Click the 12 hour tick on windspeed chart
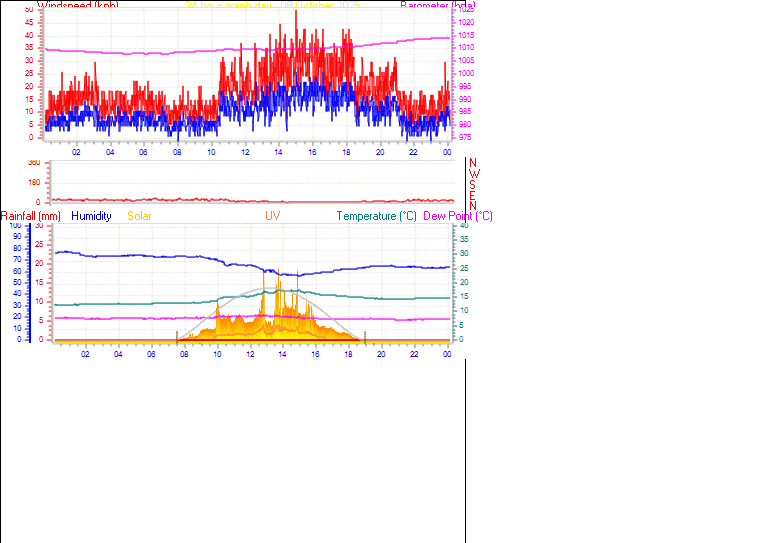Image resolution: width=761 pixels, height=543 pixels. 245,152
